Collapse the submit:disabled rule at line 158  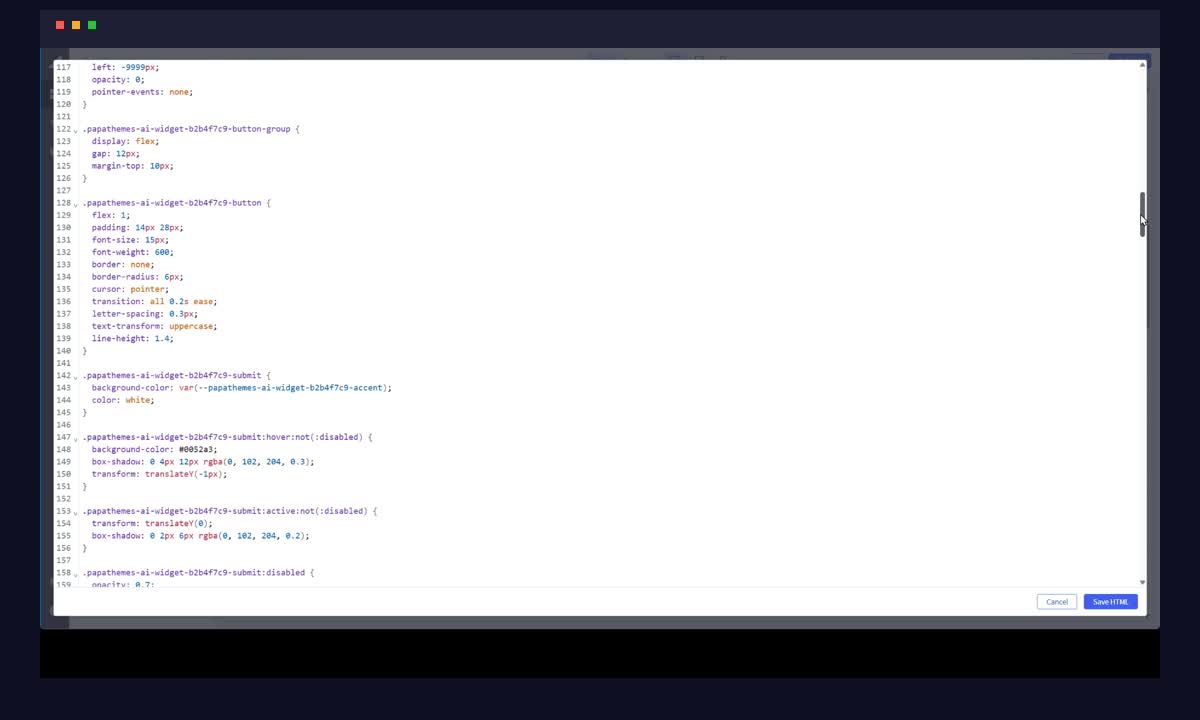(x=78, y=572)
